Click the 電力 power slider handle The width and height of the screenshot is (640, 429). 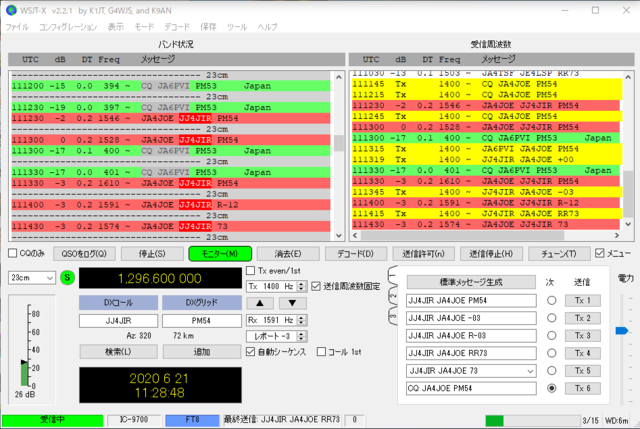[622, 331]
